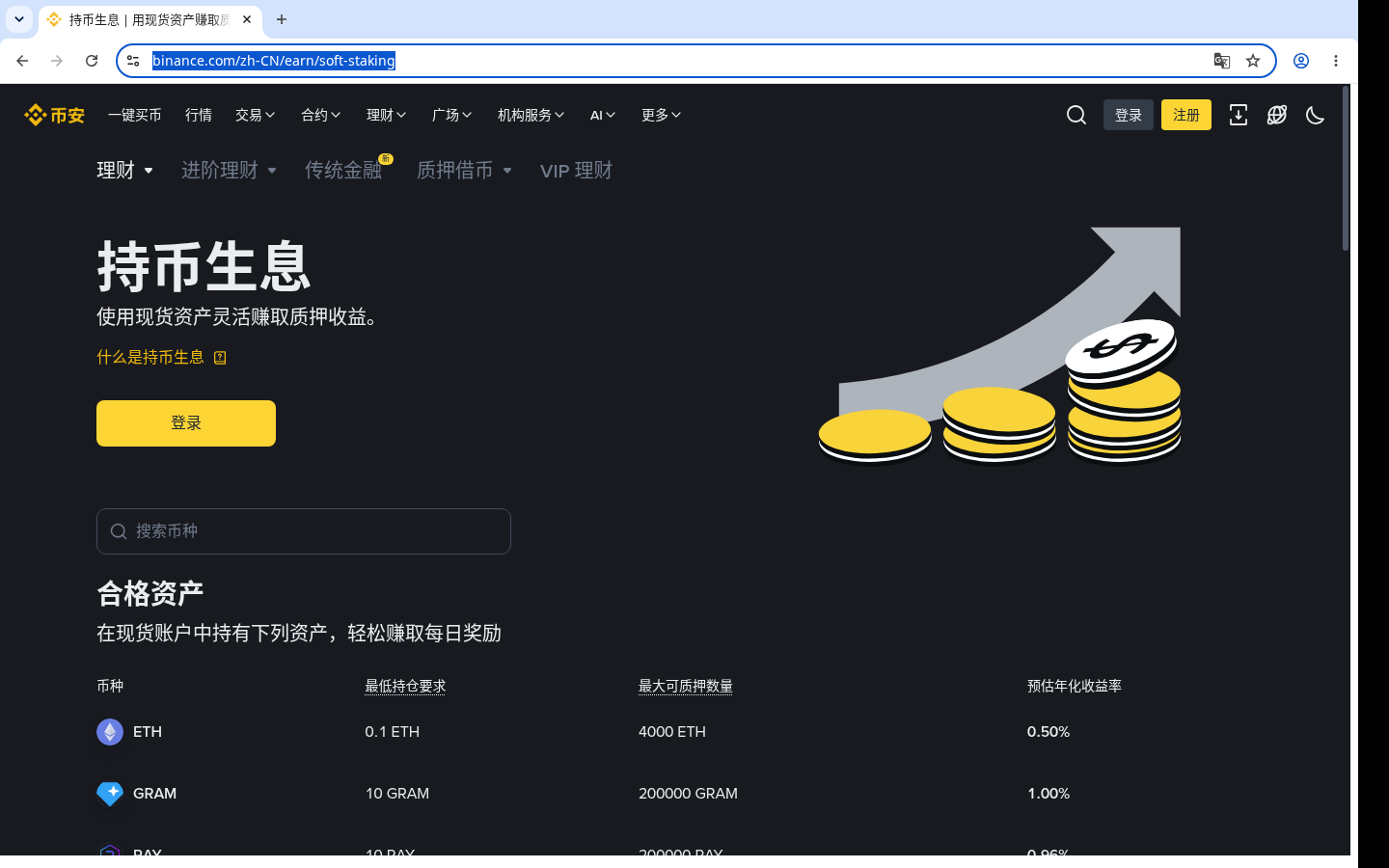Click the 登录 button in the header
1389x868 pixels.
coord(1129,115)
